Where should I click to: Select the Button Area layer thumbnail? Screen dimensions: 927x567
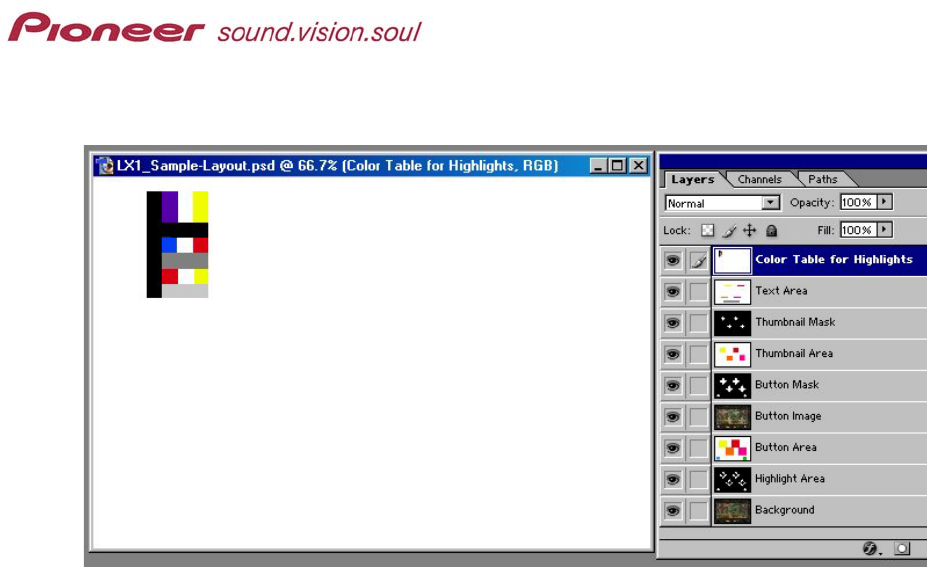point(732,448)
